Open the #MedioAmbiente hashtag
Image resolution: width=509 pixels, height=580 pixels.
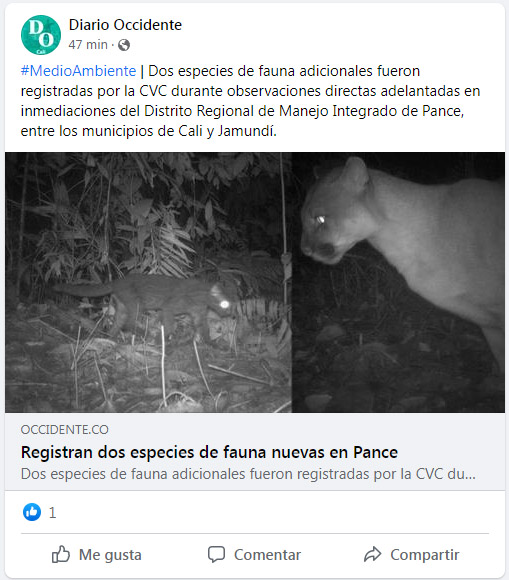[78, 71]
